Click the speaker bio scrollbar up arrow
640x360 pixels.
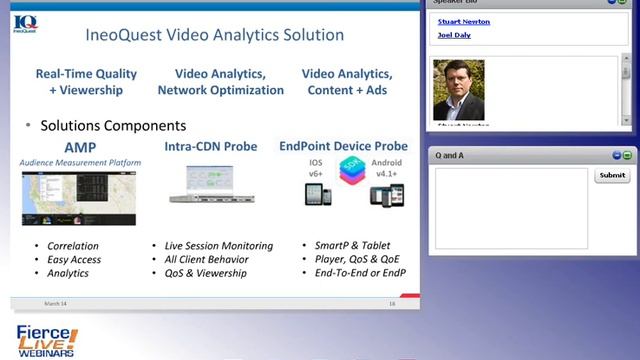coord(626,58)
